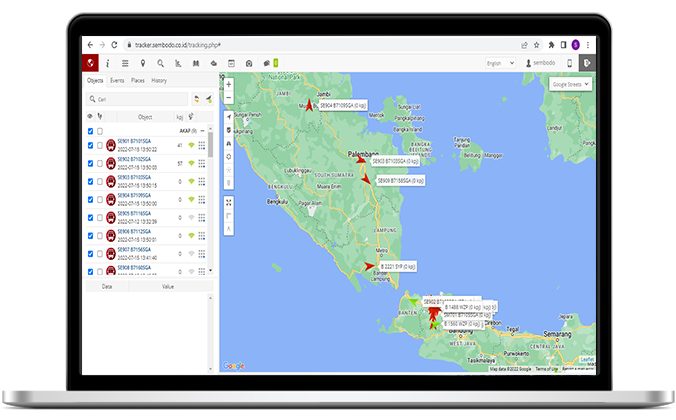Collapse the AKAP (9) object group

(x=203, y=131)
